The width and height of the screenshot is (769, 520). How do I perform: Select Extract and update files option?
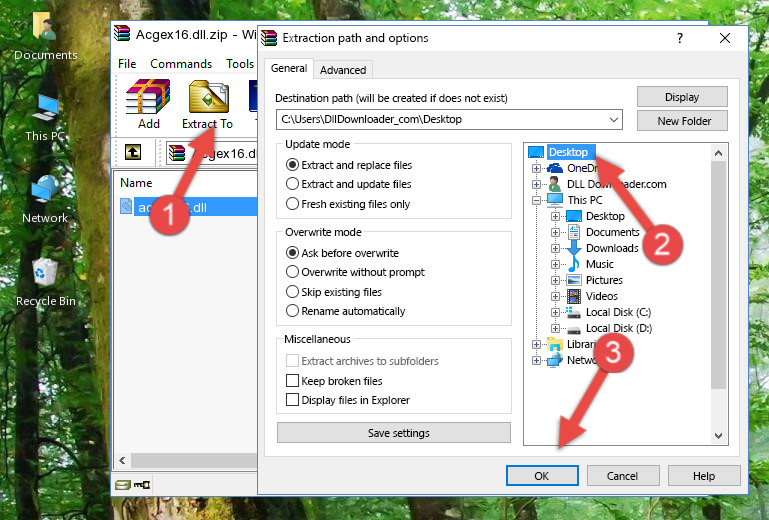(292, 184)
